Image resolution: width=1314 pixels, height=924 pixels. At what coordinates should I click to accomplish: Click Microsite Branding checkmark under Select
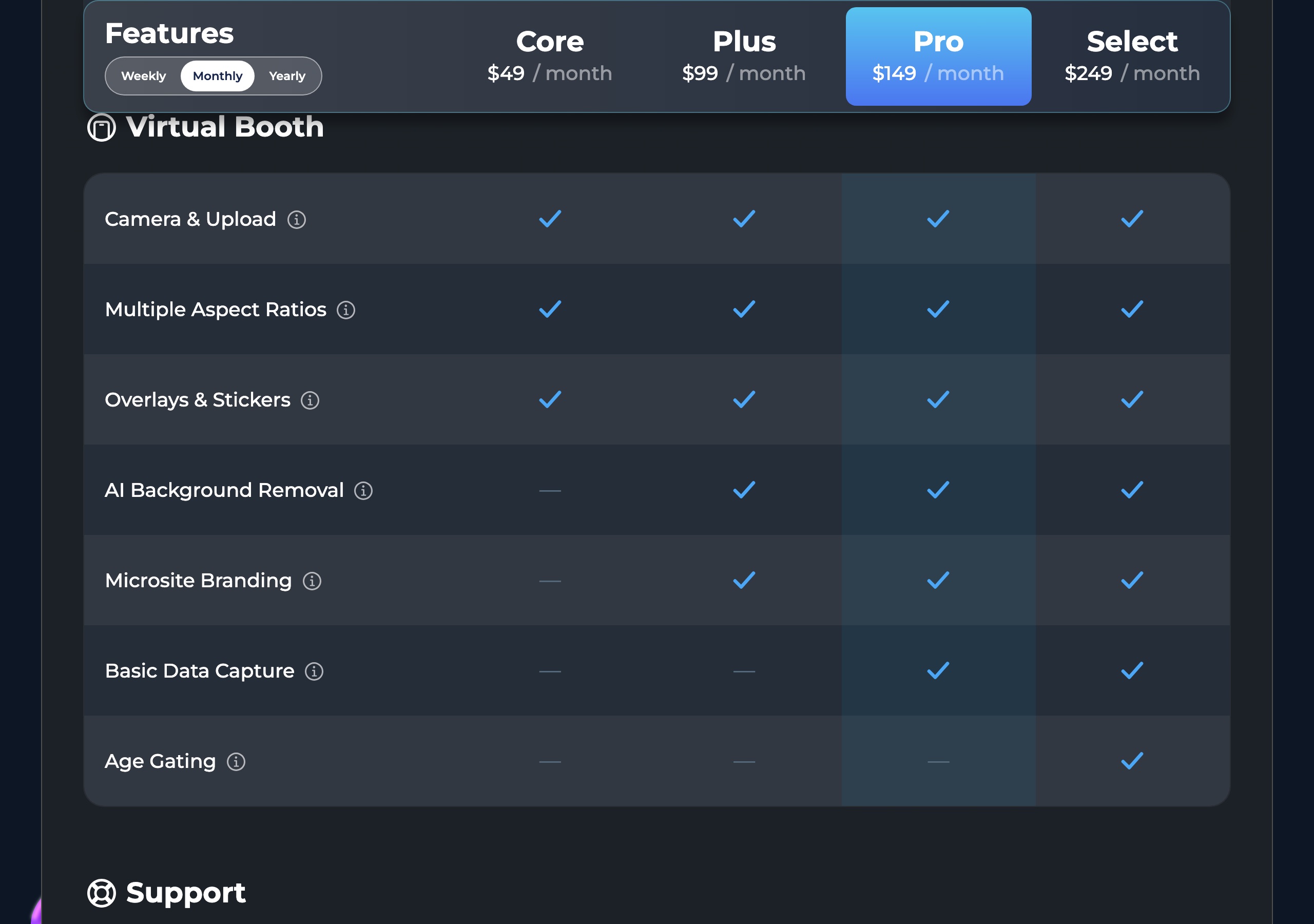pos(1132,581)
